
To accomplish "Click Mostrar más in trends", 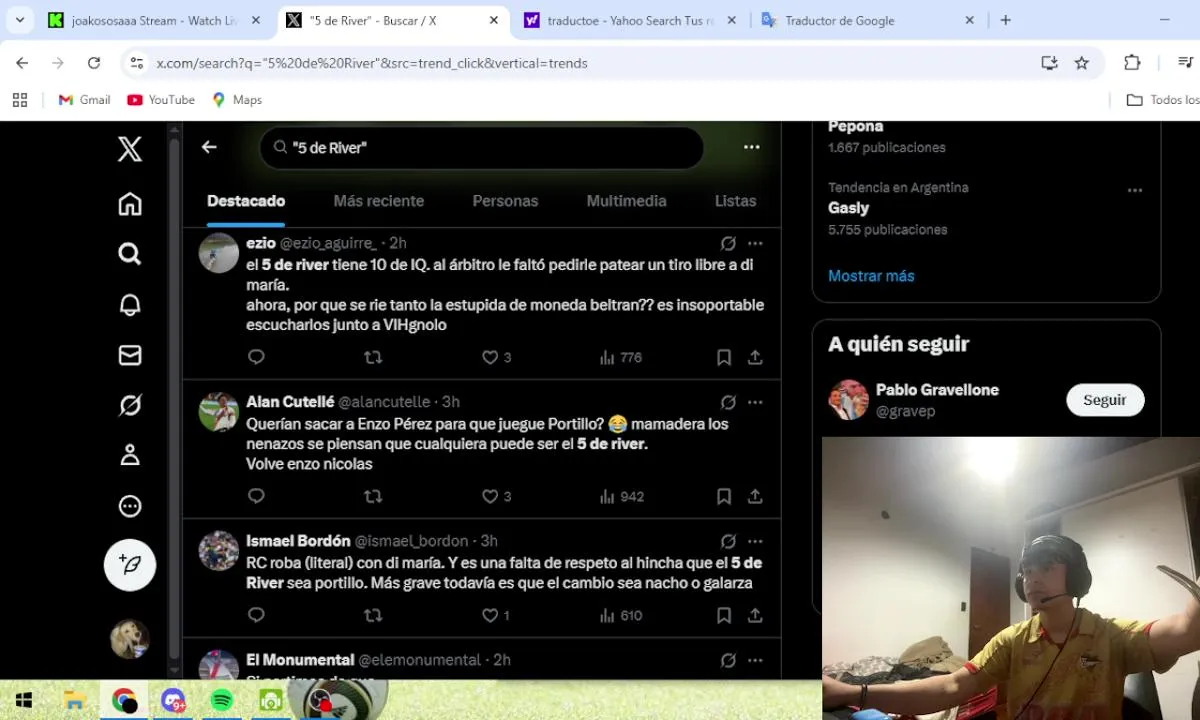I will click(x=871, y=276).
